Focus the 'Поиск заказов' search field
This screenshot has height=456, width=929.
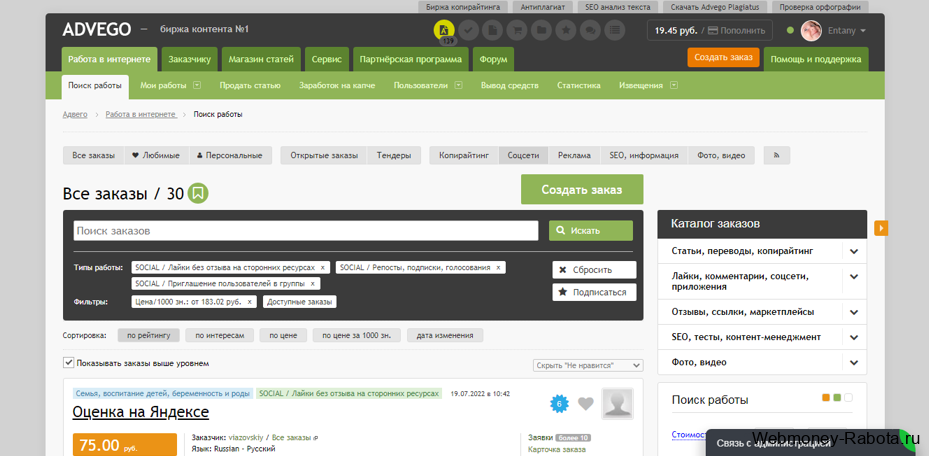(306, 230)
